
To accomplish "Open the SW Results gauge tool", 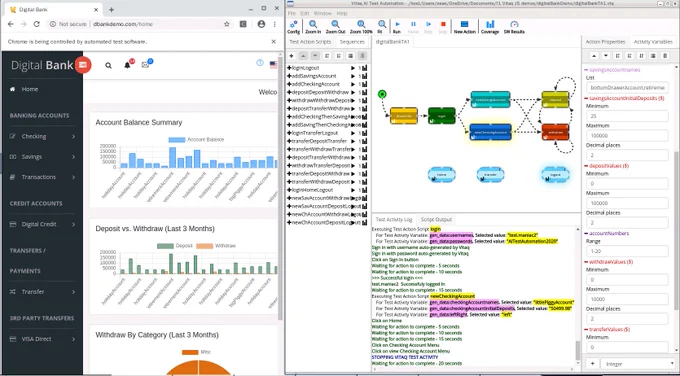I will coord(514,27).
